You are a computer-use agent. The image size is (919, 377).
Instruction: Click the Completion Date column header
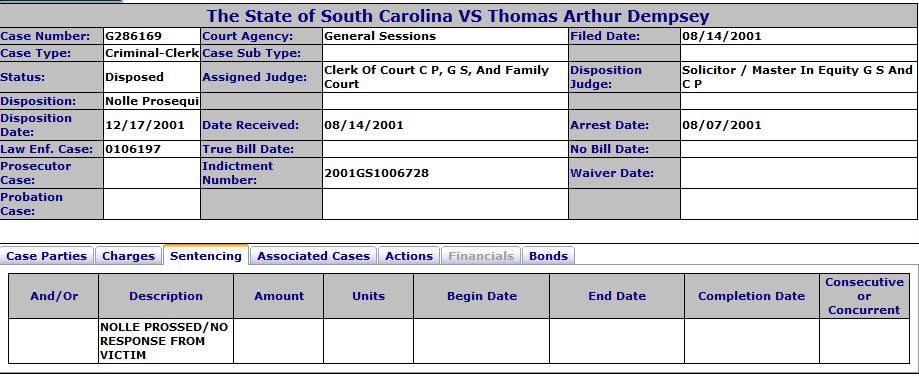pos(751,296)
